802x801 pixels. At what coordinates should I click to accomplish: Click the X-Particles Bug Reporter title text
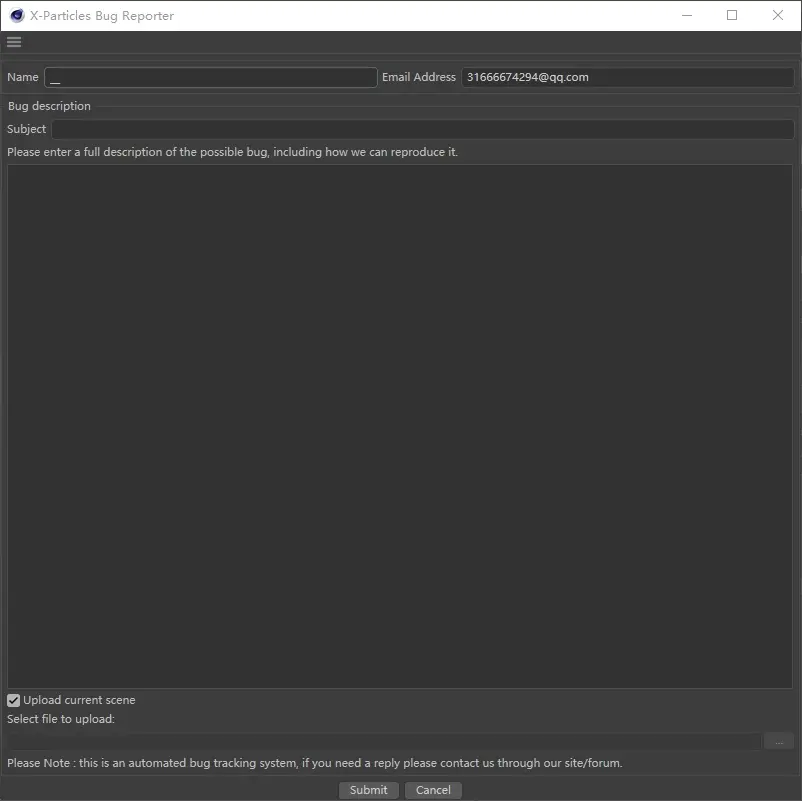tap(101, 15)
